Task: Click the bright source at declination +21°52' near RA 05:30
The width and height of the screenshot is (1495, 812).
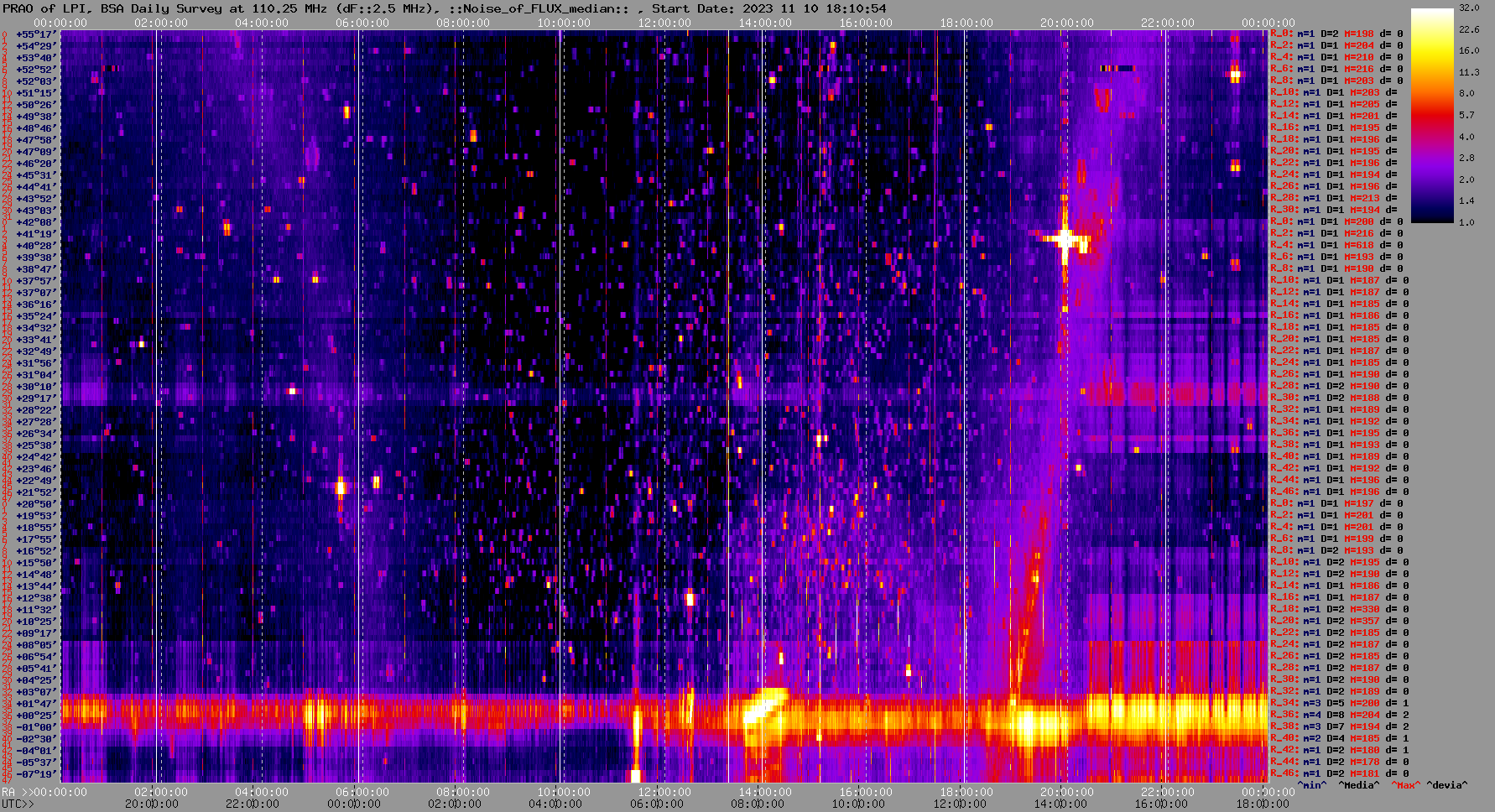Action: [340, 487]
